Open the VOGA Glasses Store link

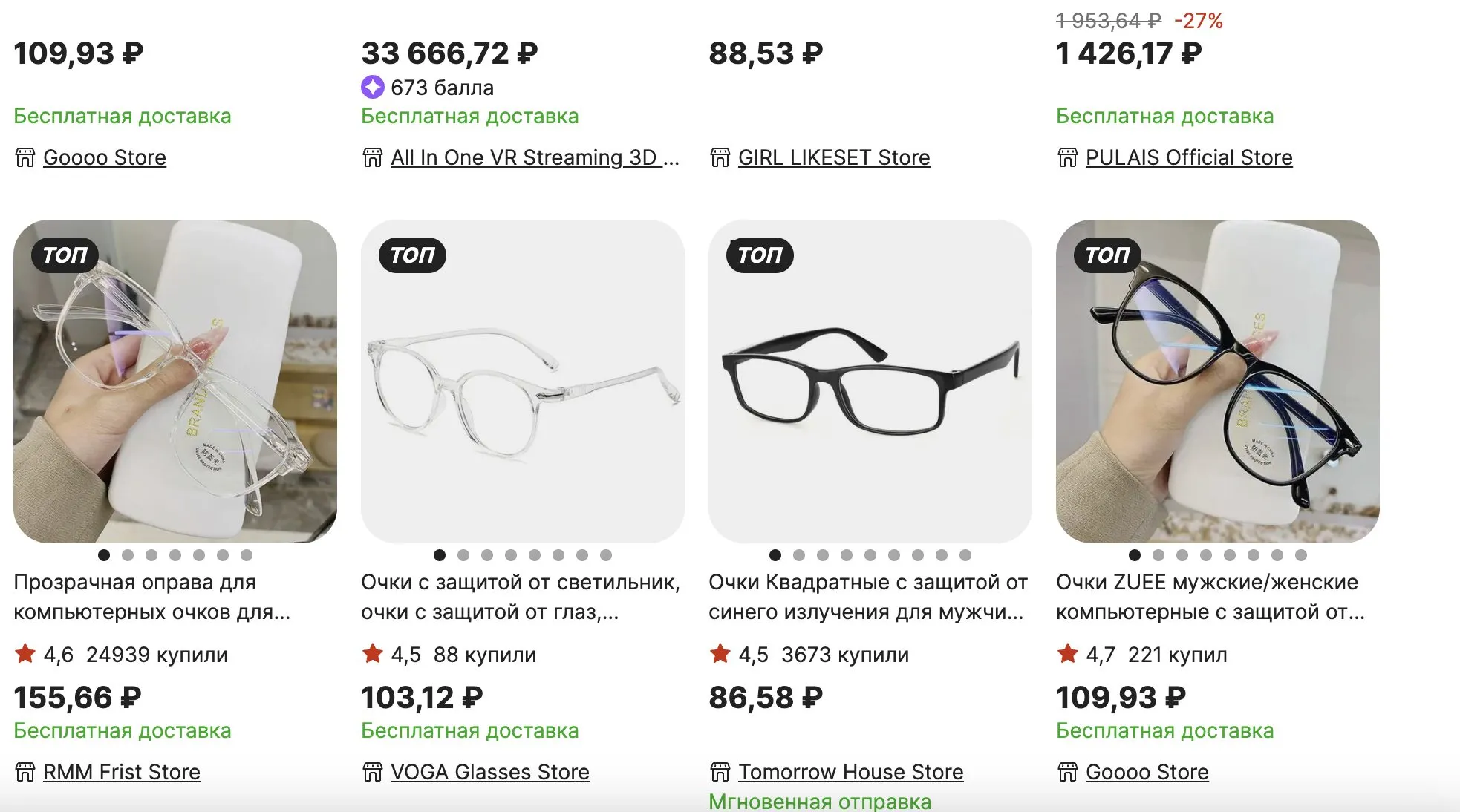[x=490, y=772]
